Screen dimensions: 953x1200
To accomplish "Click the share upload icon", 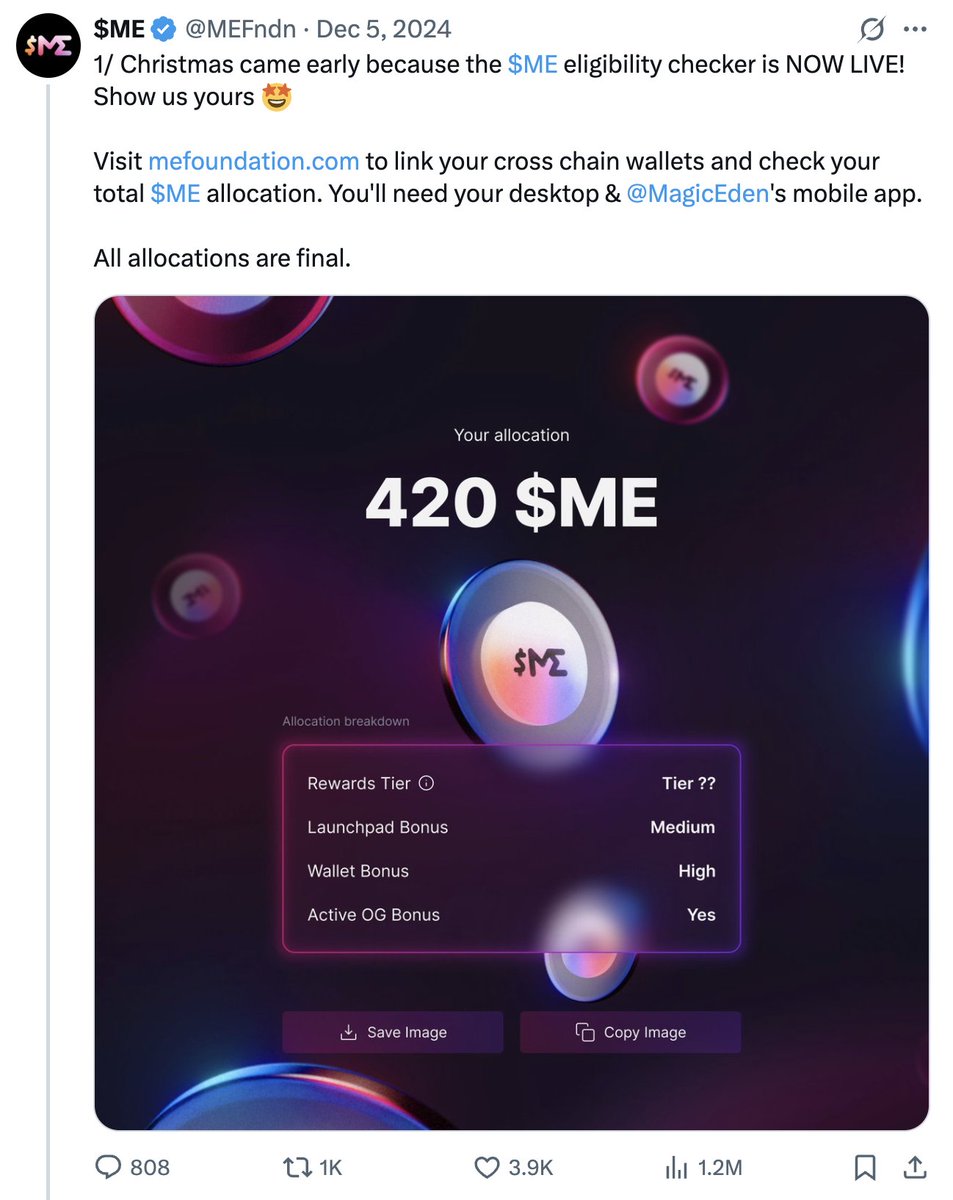I will [914, 1167].
